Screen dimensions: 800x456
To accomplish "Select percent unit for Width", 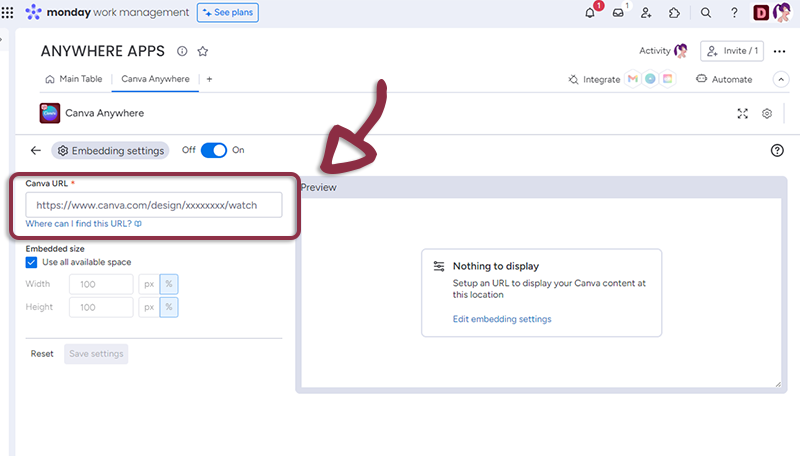I will pyautogui.click(x=169, y=284).
